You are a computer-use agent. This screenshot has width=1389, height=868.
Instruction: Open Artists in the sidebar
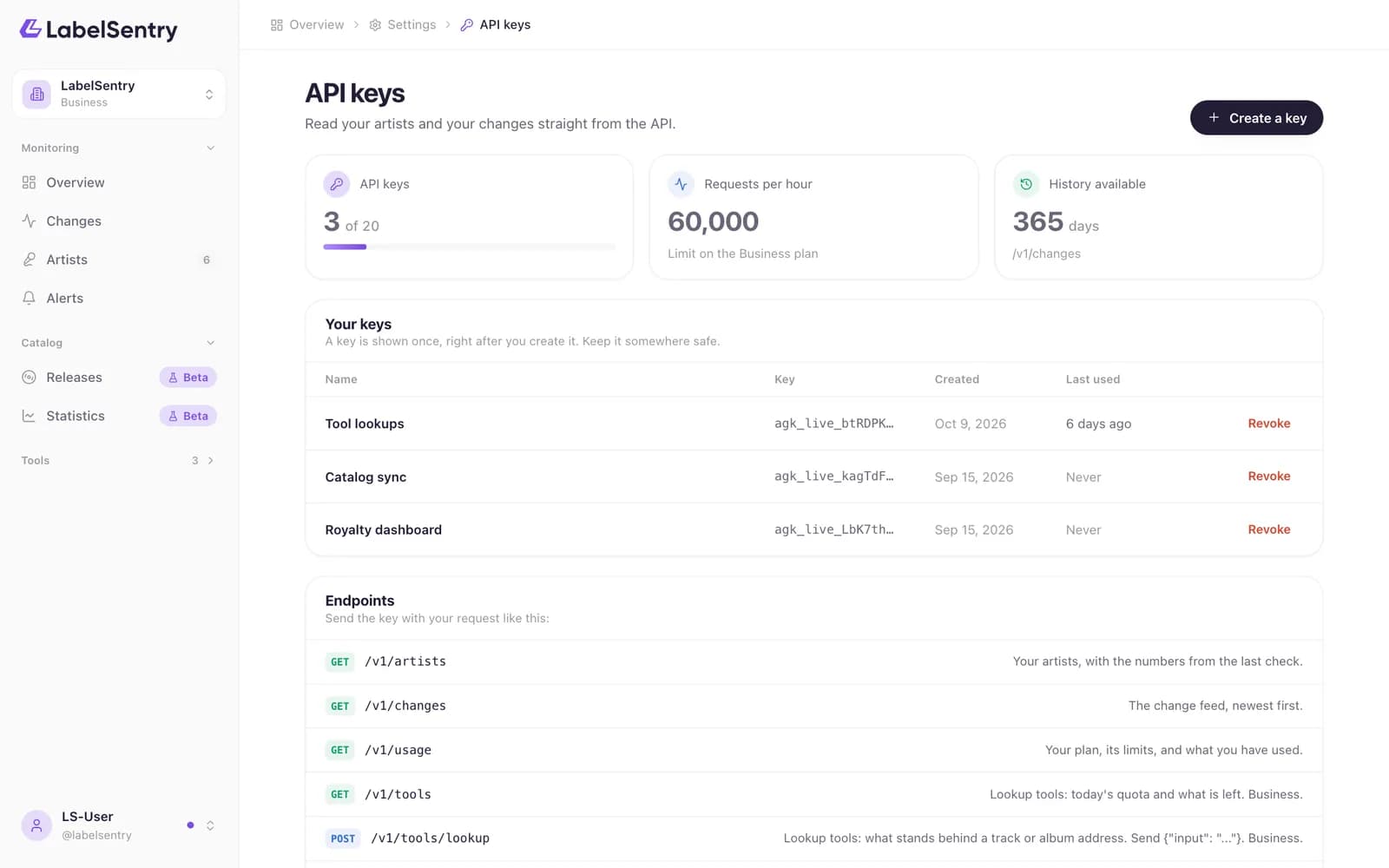[x=119, y=260]
